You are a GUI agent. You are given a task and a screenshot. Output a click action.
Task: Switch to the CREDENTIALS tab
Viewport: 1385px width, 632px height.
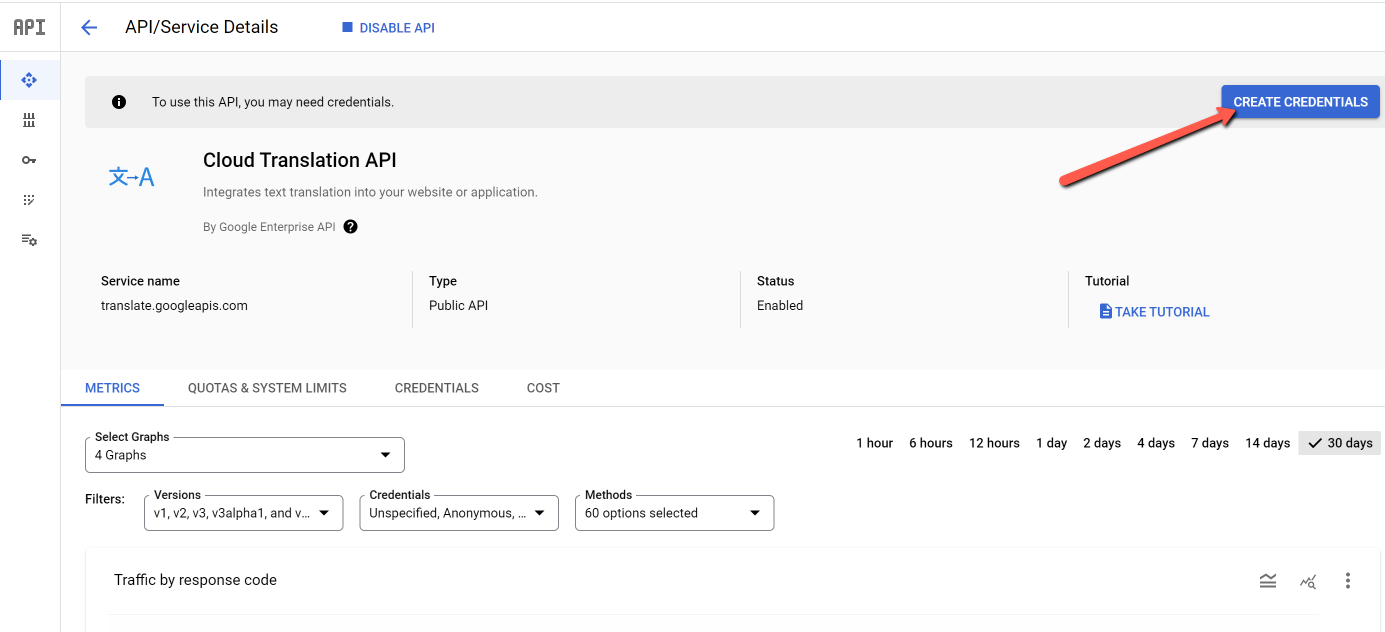[x=437, y=388]
